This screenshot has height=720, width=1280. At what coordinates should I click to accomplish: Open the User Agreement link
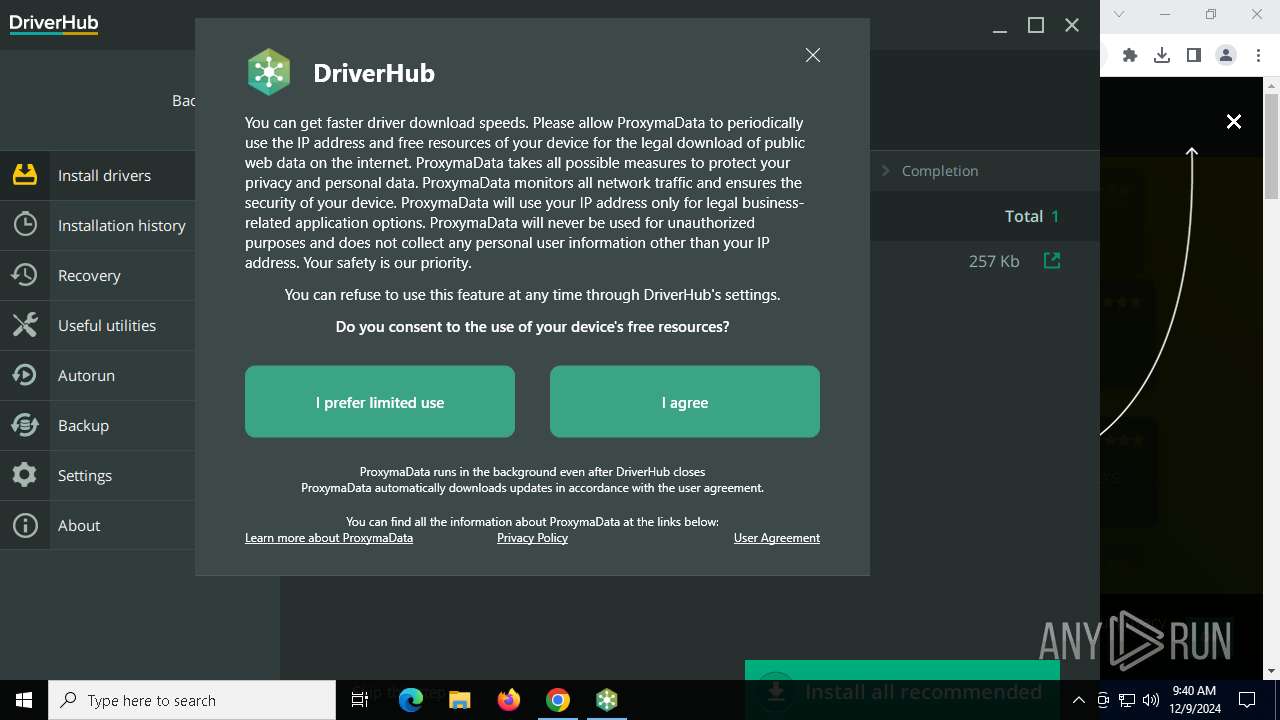tap(777, 538)
